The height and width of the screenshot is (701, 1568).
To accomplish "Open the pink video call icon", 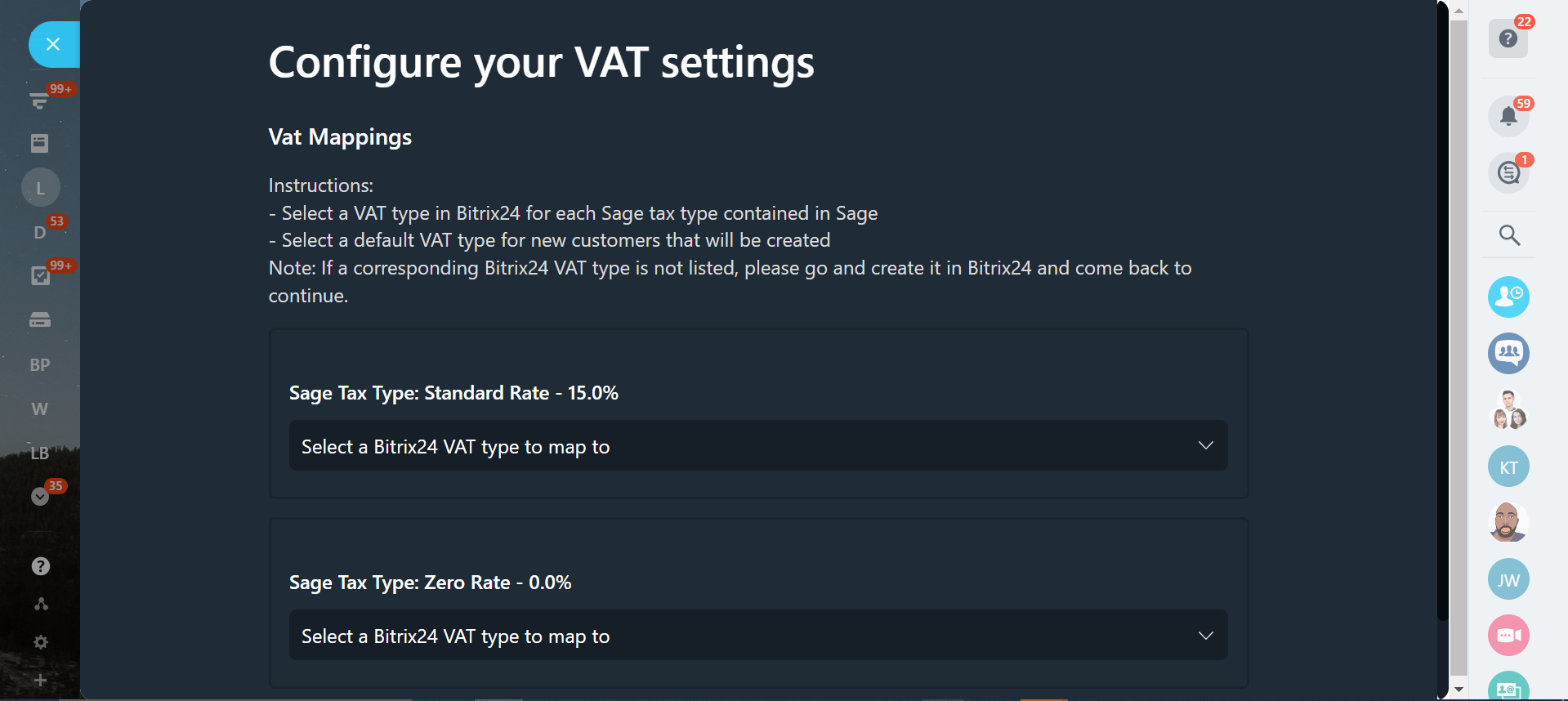I will click(x=1508, y=635).
